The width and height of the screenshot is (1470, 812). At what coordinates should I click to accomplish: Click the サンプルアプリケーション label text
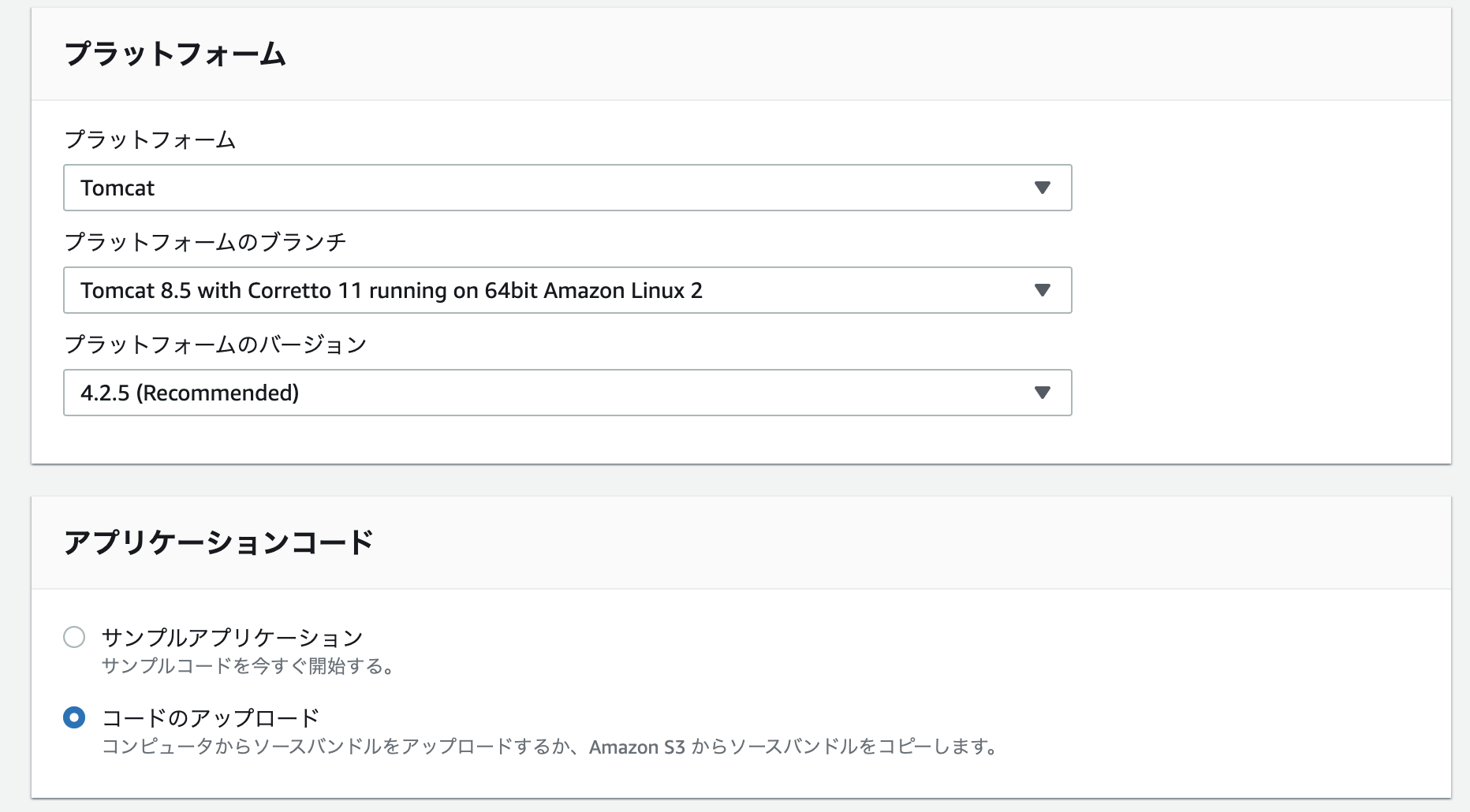(233, 635)
